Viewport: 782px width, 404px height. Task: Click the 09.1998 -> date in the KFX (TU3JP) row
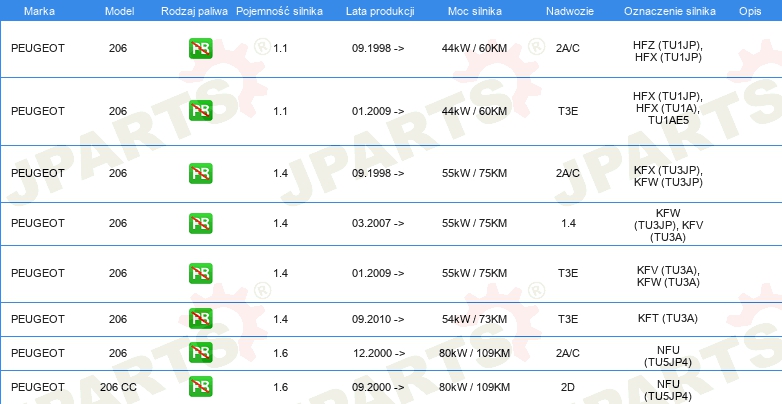(378, 173)
